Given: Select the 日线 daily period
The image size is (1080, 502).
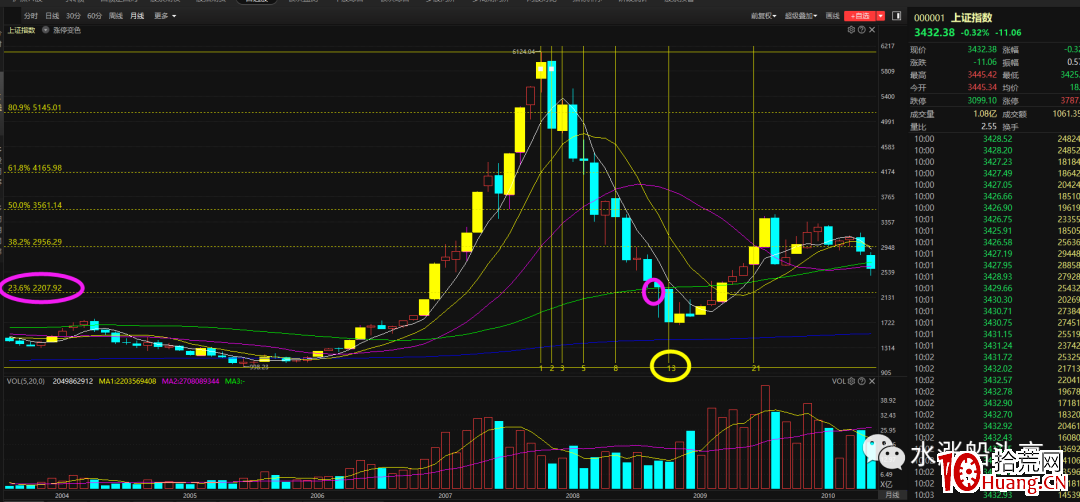Looking at the screenshot, I should (x=52, y=16).
